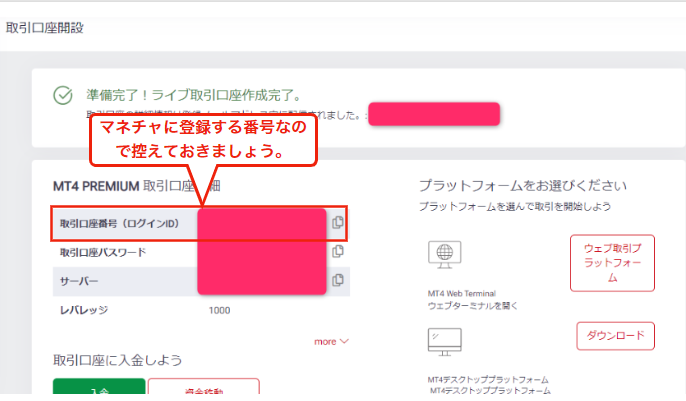The image size is (686, 401).
Task: Click the green checkmark success icon
Action: [64, 95]
